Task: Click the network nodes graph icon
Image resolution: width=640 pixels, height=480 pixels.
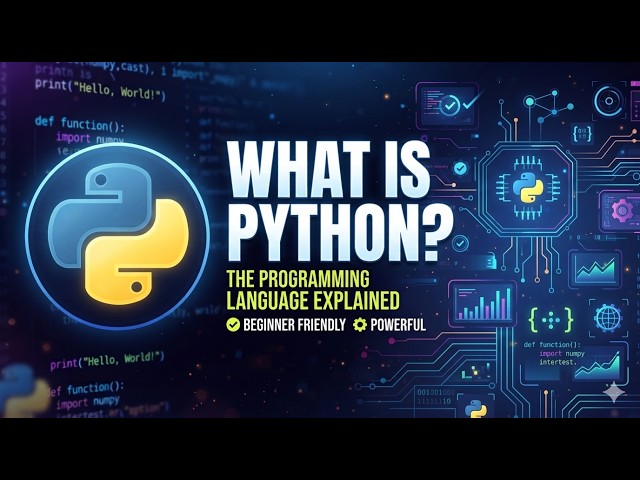Action: click(x=548, y=106)
